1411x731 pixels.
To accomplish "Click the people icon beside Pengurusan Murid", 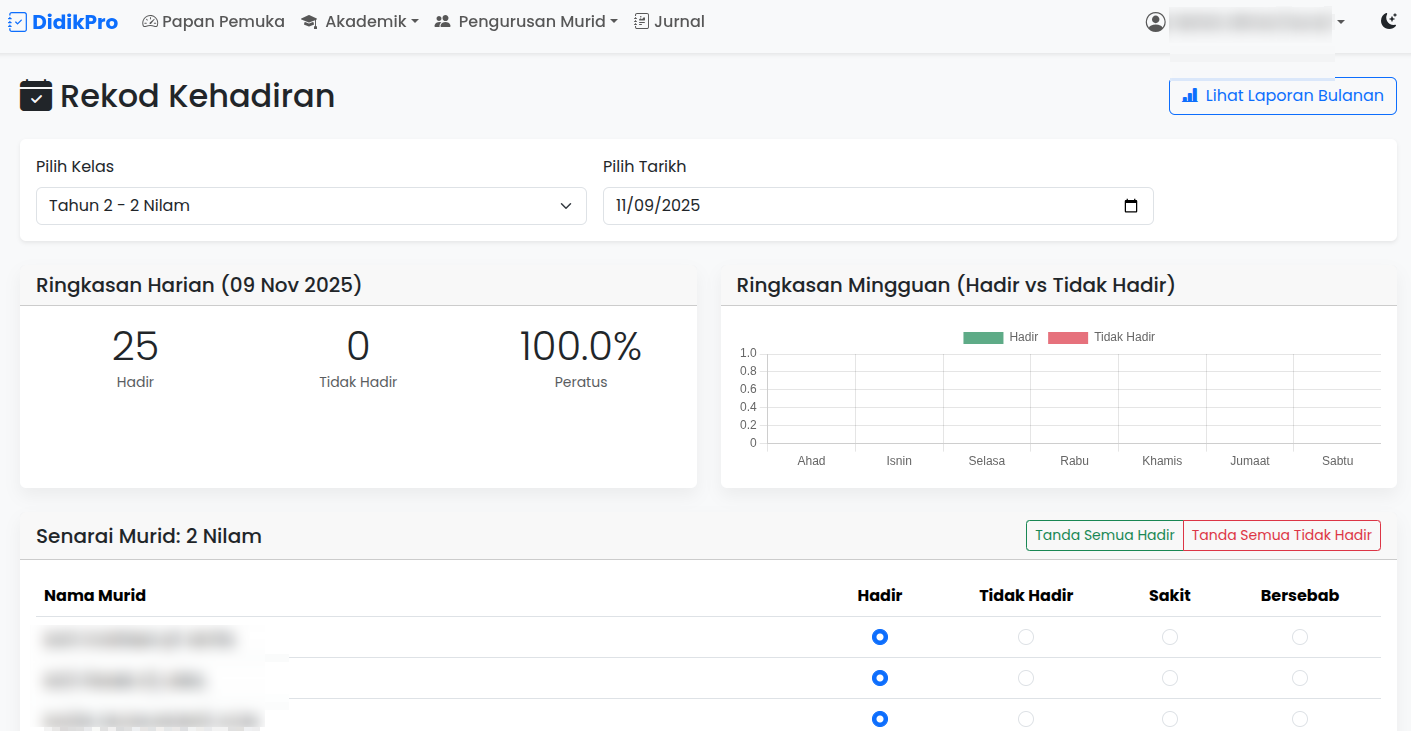I will (x=442, y=20).
